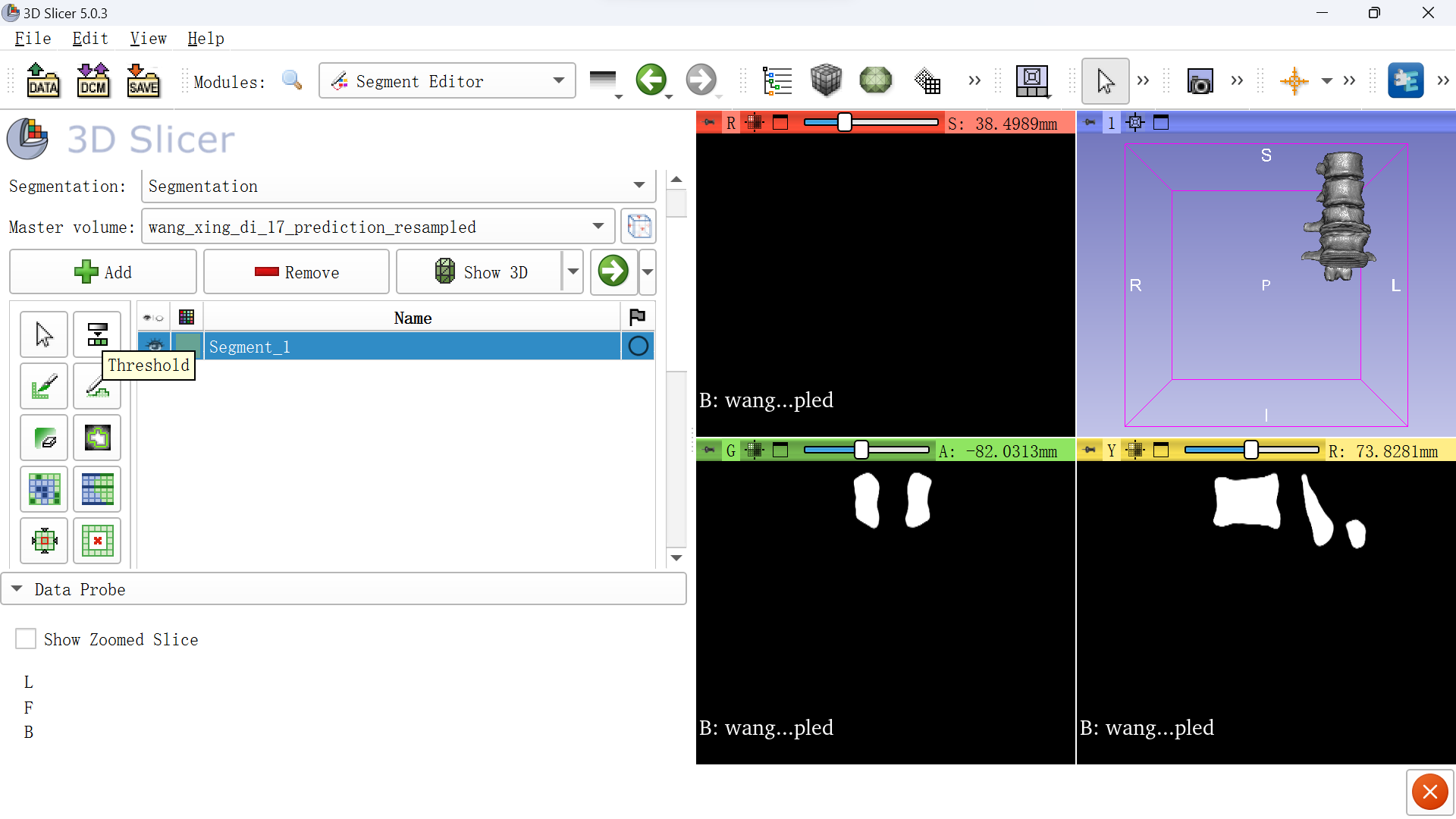Click the Segment Editor module dropdown
This screenshot has width=1456, height=819.
tap(448, 80)
